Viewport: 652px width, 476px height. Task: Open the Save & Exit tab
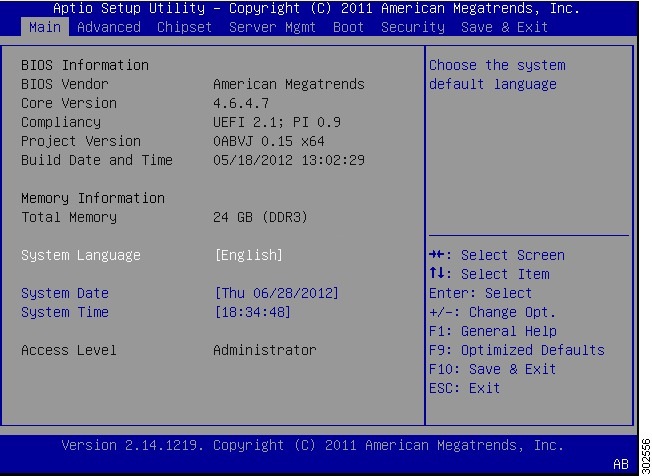pos(504,27)
